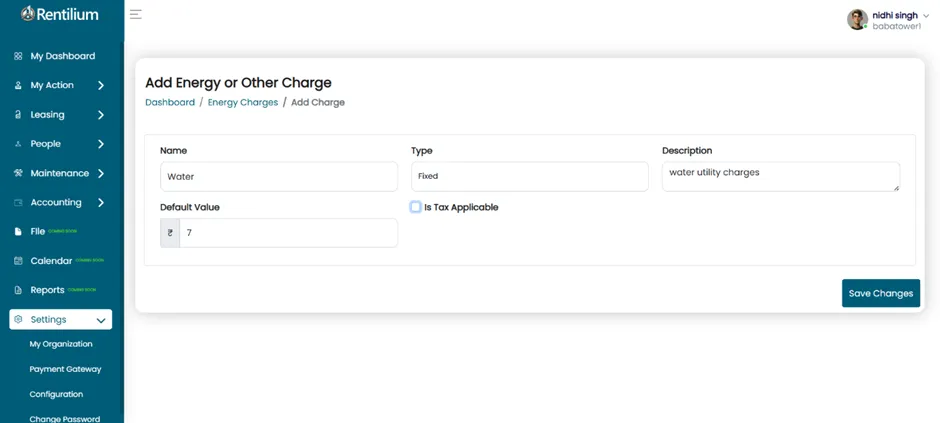Enable the Is Tax Applicable checkbox
The width and height of the screenshot is (940, 423).
pos(415,207)
